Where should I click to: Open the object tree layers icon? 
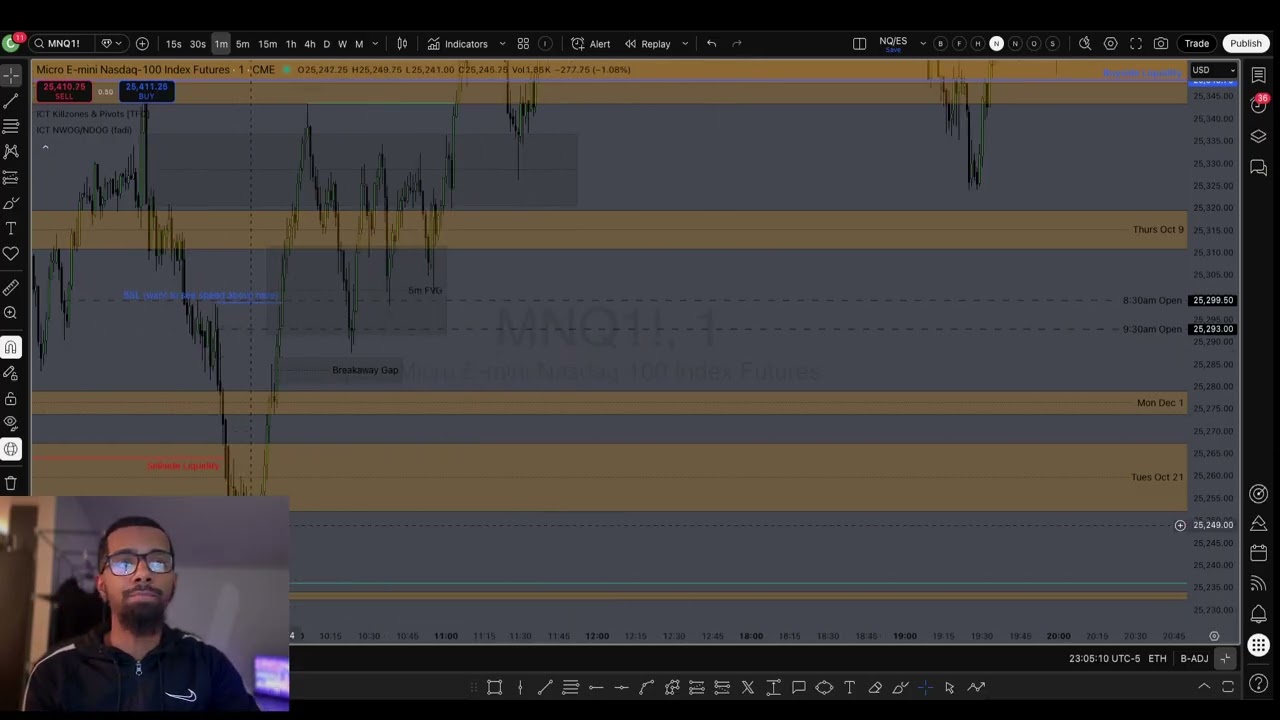click(x=1258, y=137)
